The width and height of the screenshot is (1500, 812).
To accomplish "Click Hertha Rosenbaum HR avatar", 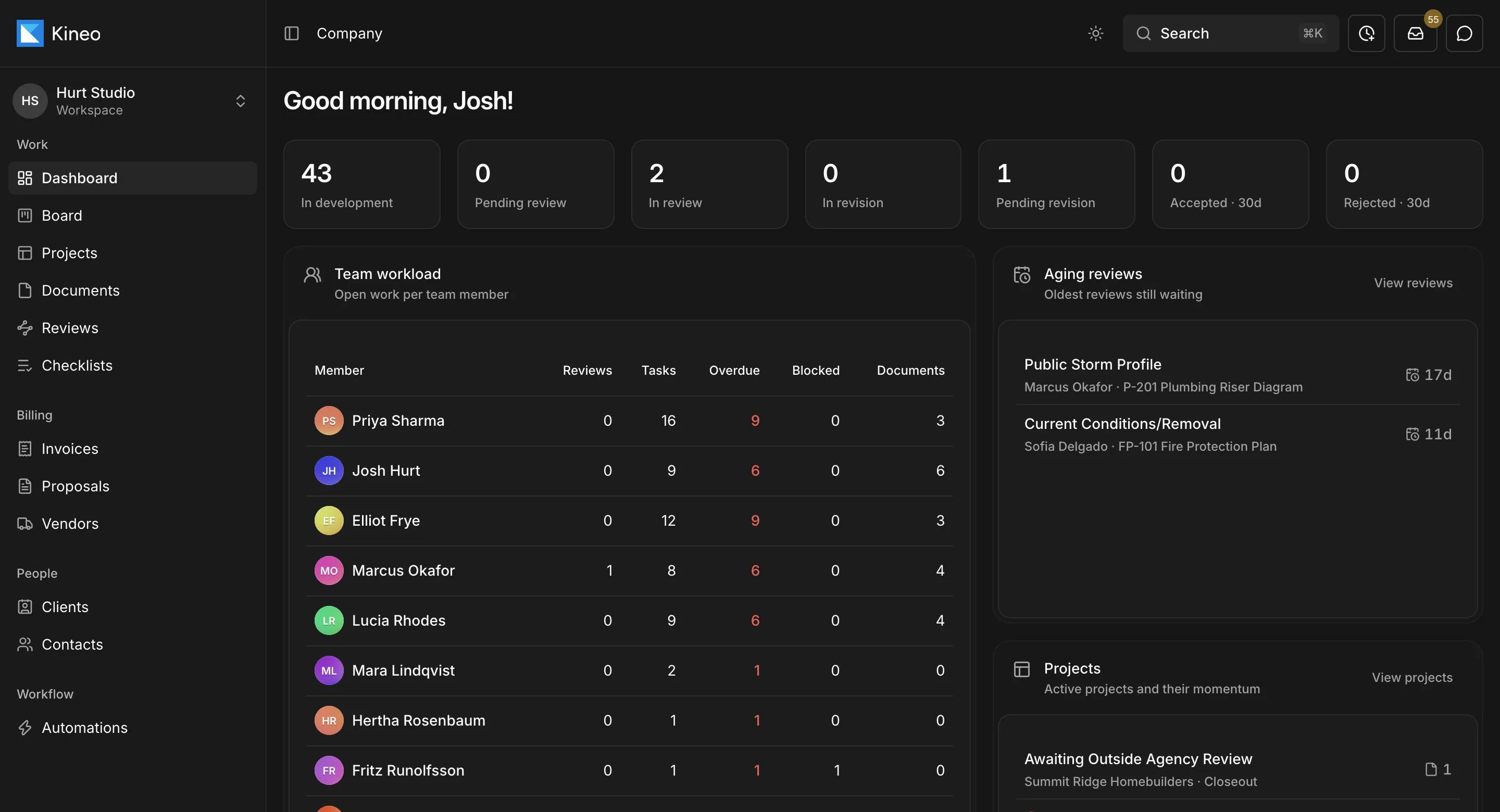I will tap(329, 720).
